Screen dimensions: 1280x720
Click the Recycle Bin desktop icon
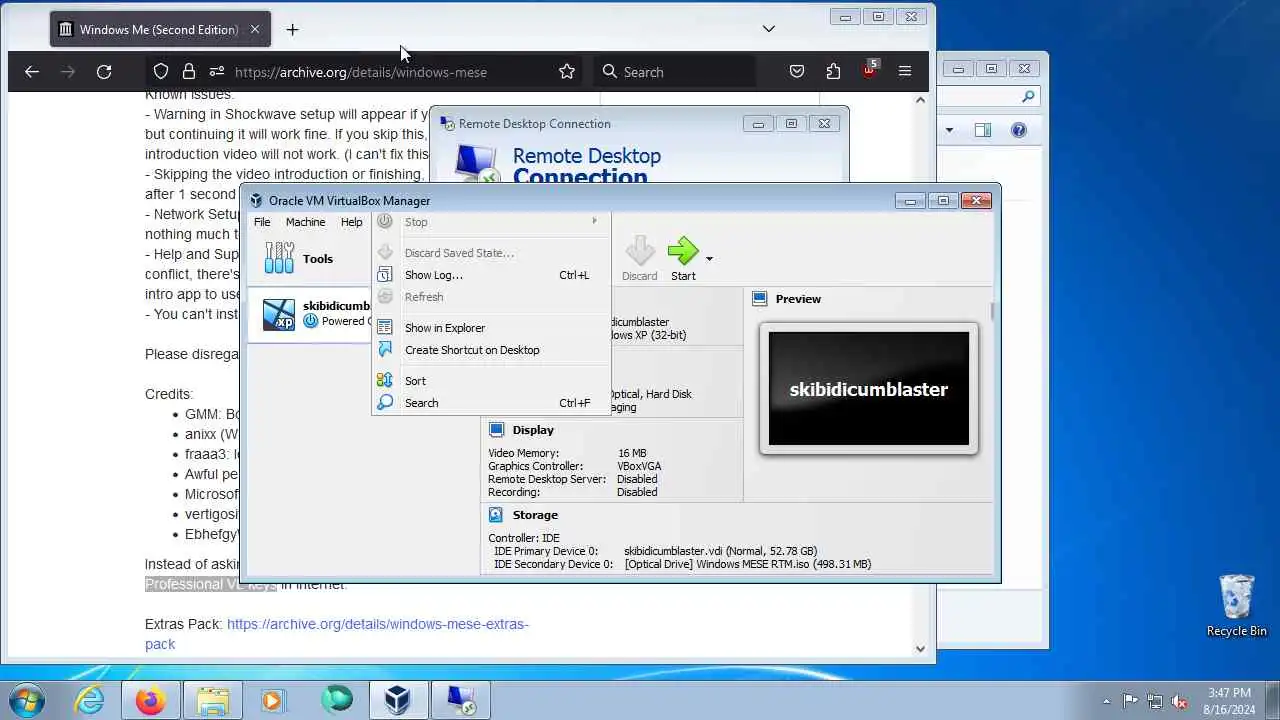[1237, 606]
